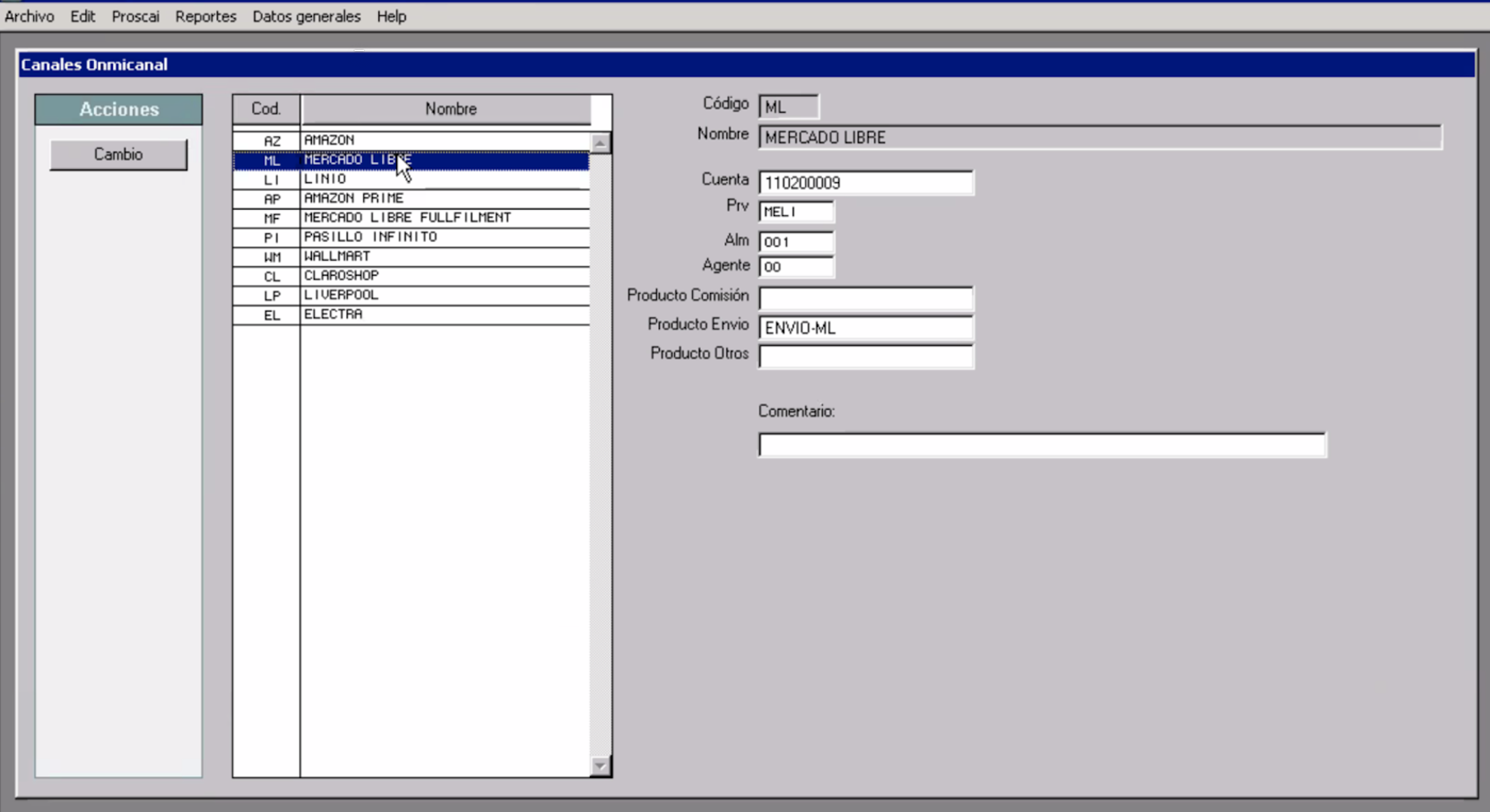Screen dimensions: 1490x812
Task: Select the WALLMART row
Action: point(411,256)
